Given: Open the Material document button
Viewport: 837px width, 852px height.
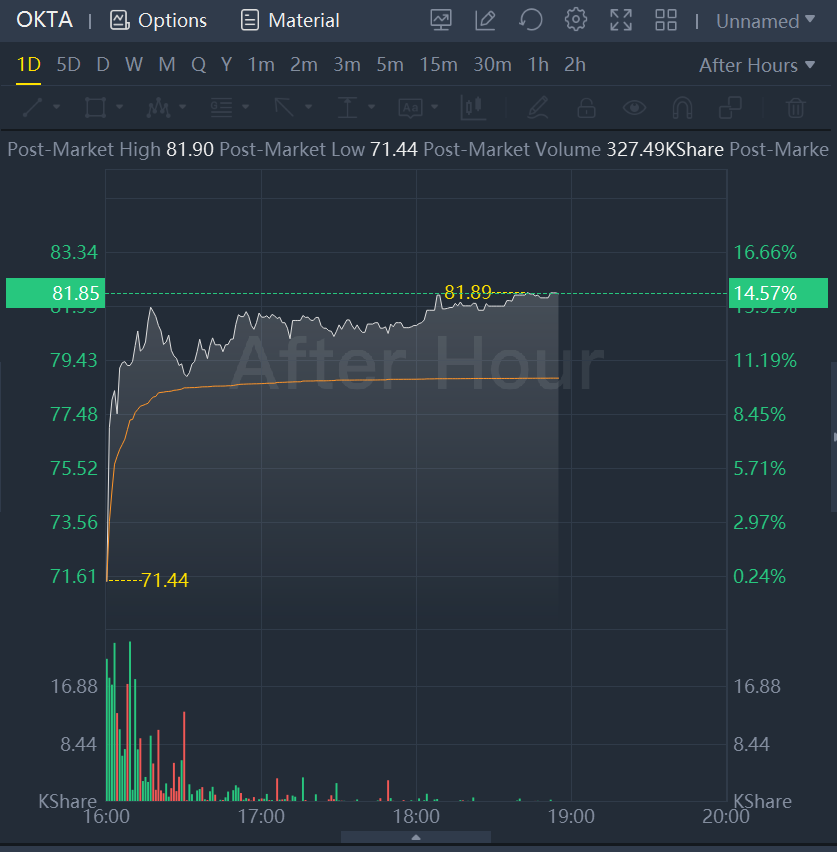Looking at the screenshot, I should point(290,21).
